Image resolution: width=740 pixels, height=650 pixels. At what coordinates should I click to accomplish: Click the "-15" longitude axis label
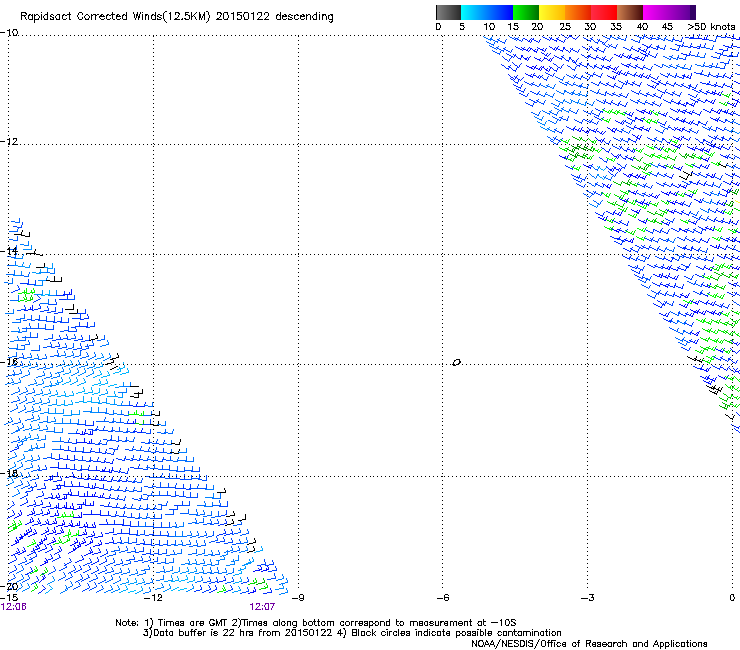point(9,598)
